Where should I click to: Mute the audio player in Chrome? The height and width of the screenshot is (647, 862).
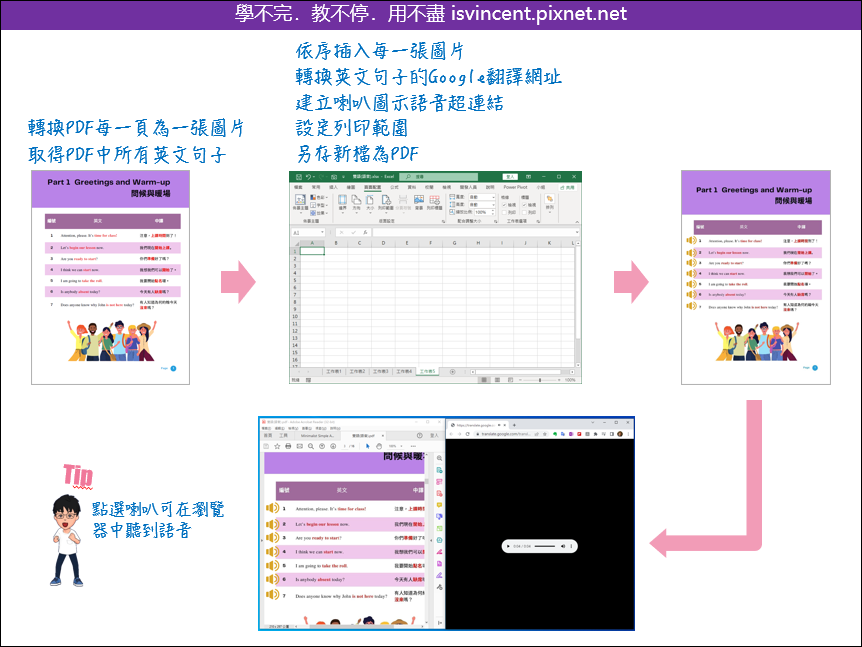pos(562,546)
